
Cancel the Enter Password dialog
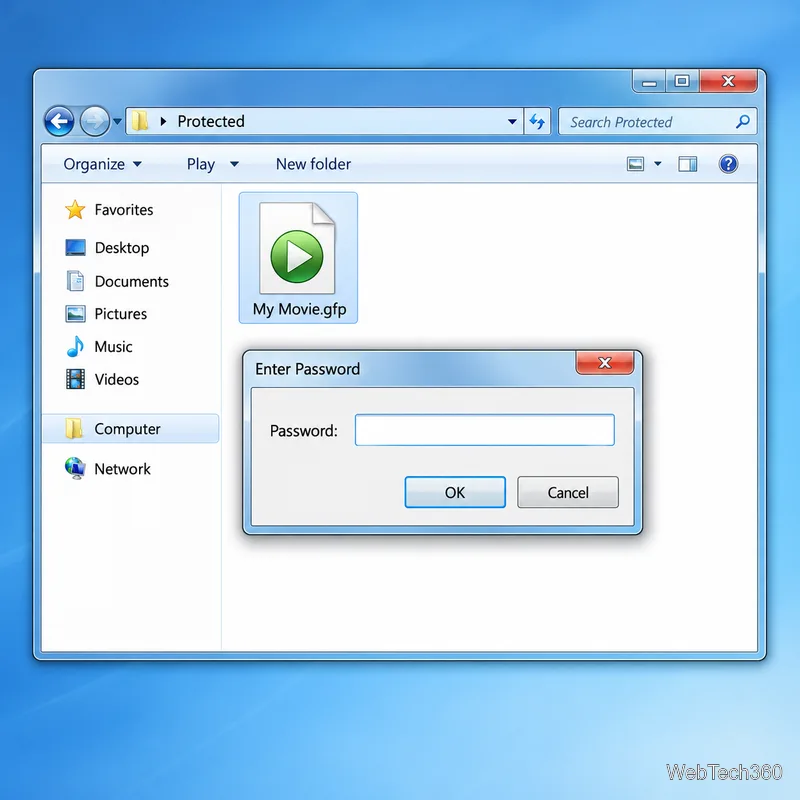(568, 492)
